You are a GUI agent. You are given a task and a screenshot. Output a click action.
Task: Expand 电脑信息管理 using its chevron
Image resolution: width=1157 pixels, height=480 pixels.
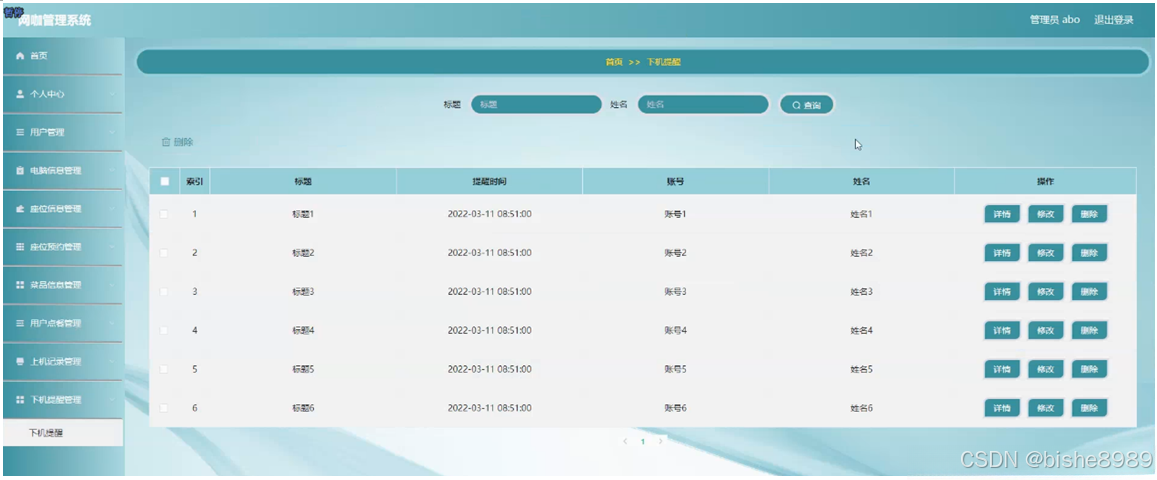(112, 170)
